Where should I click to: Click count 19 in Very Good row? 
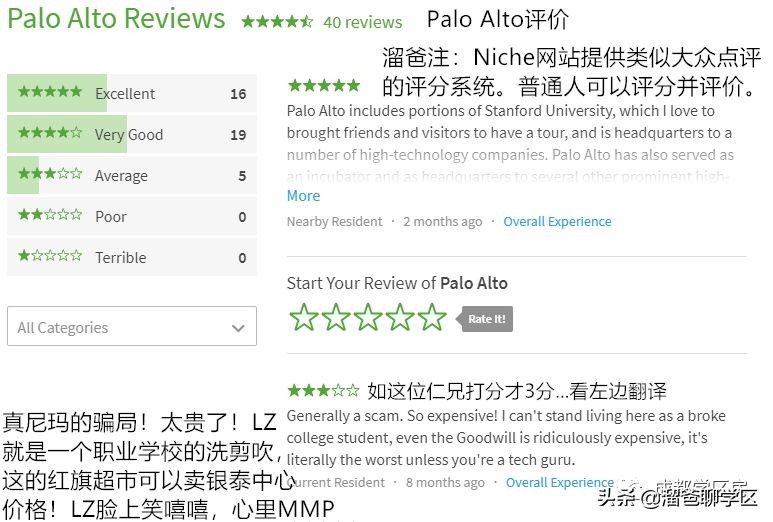(x=238, y=135)
